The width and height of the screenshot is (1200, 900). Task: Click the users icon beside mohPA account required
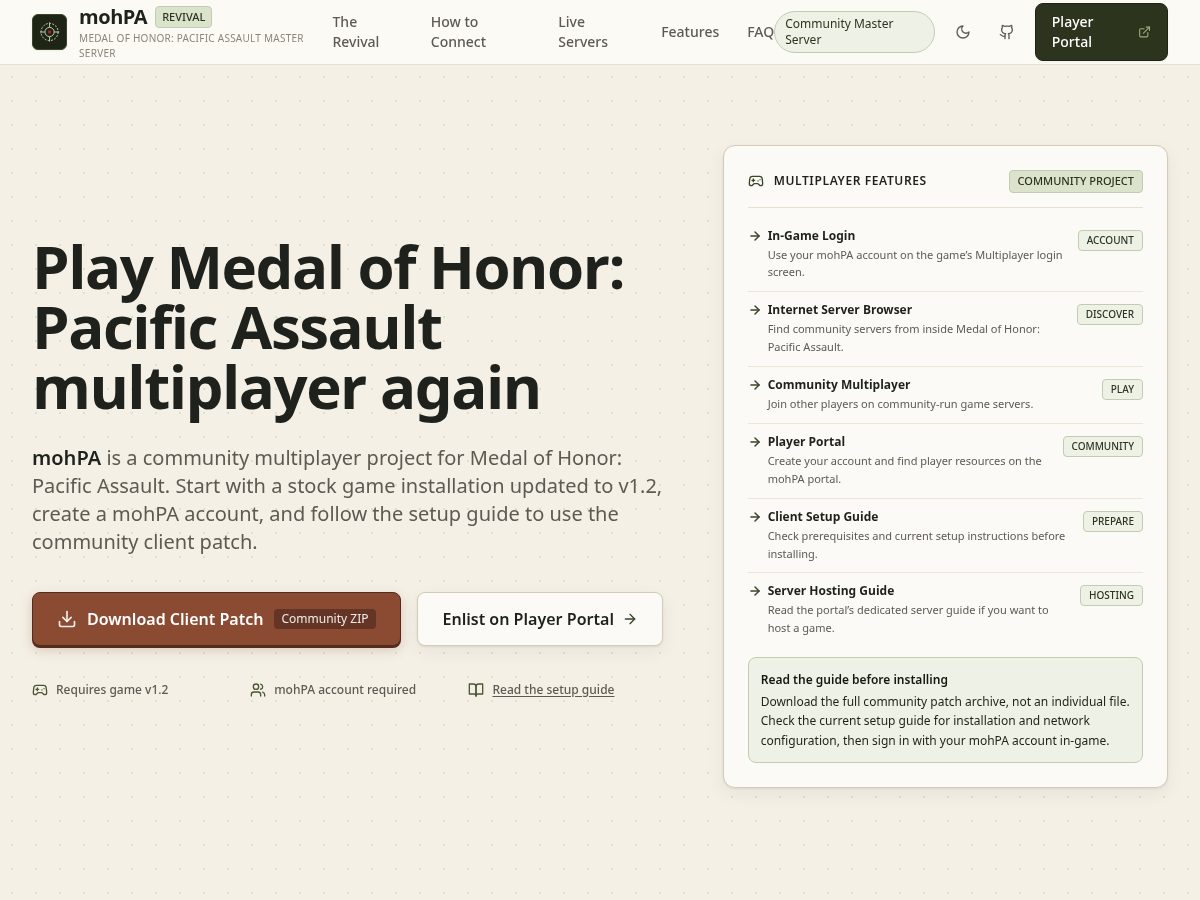click(258, 690)
